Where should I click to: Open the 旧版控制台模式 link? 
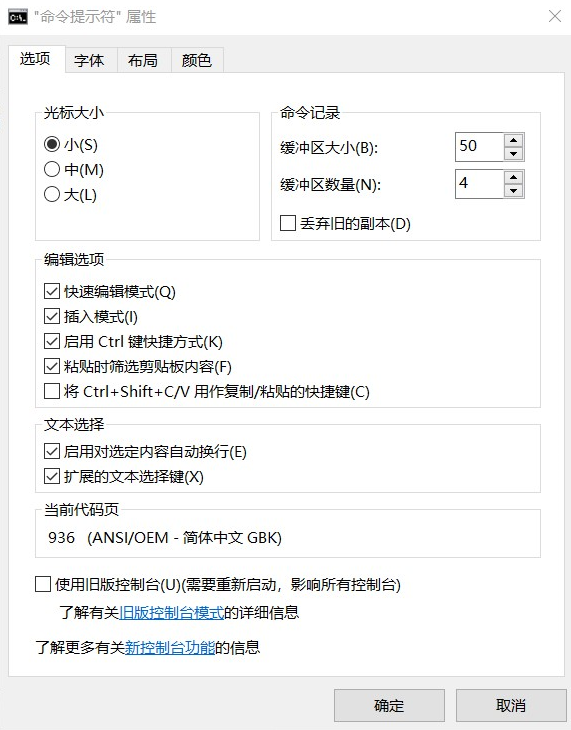pyautogui.click(x=171, y=613)
